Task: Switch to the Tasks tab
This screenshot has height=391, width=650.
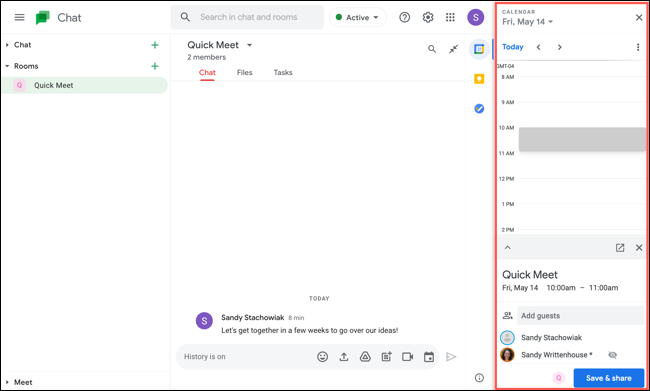Action: click(283, 73)
